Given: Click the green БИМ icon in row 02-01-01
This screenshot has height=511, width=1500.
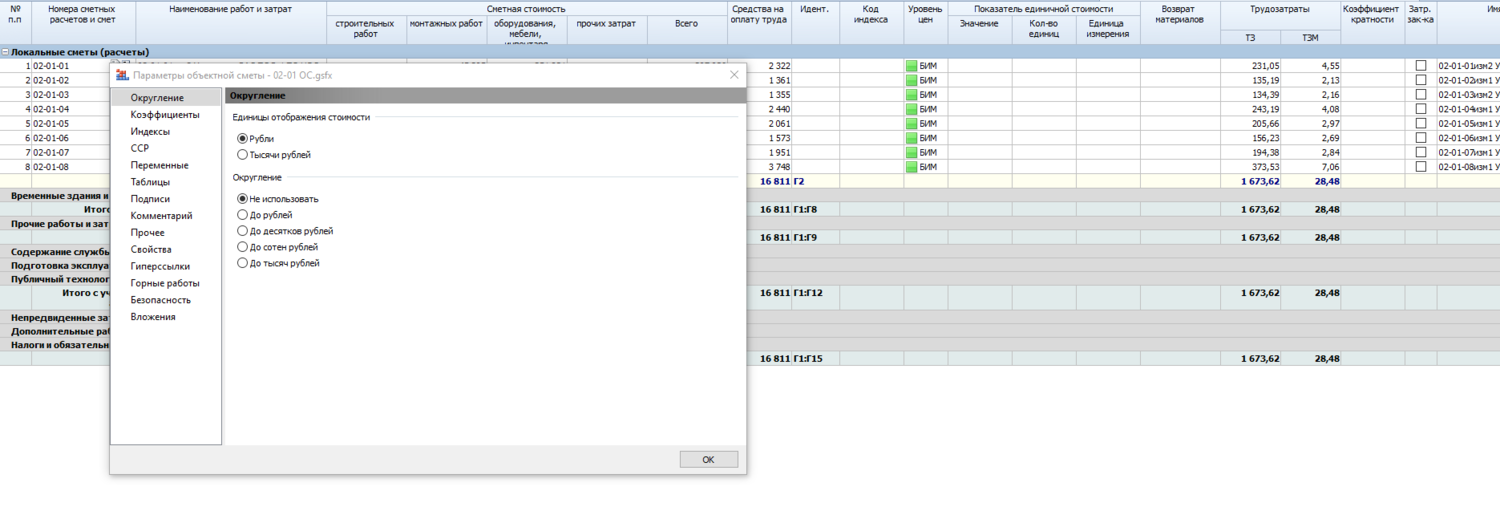Looking at the screenshot, I should click(x=911, y=65).
